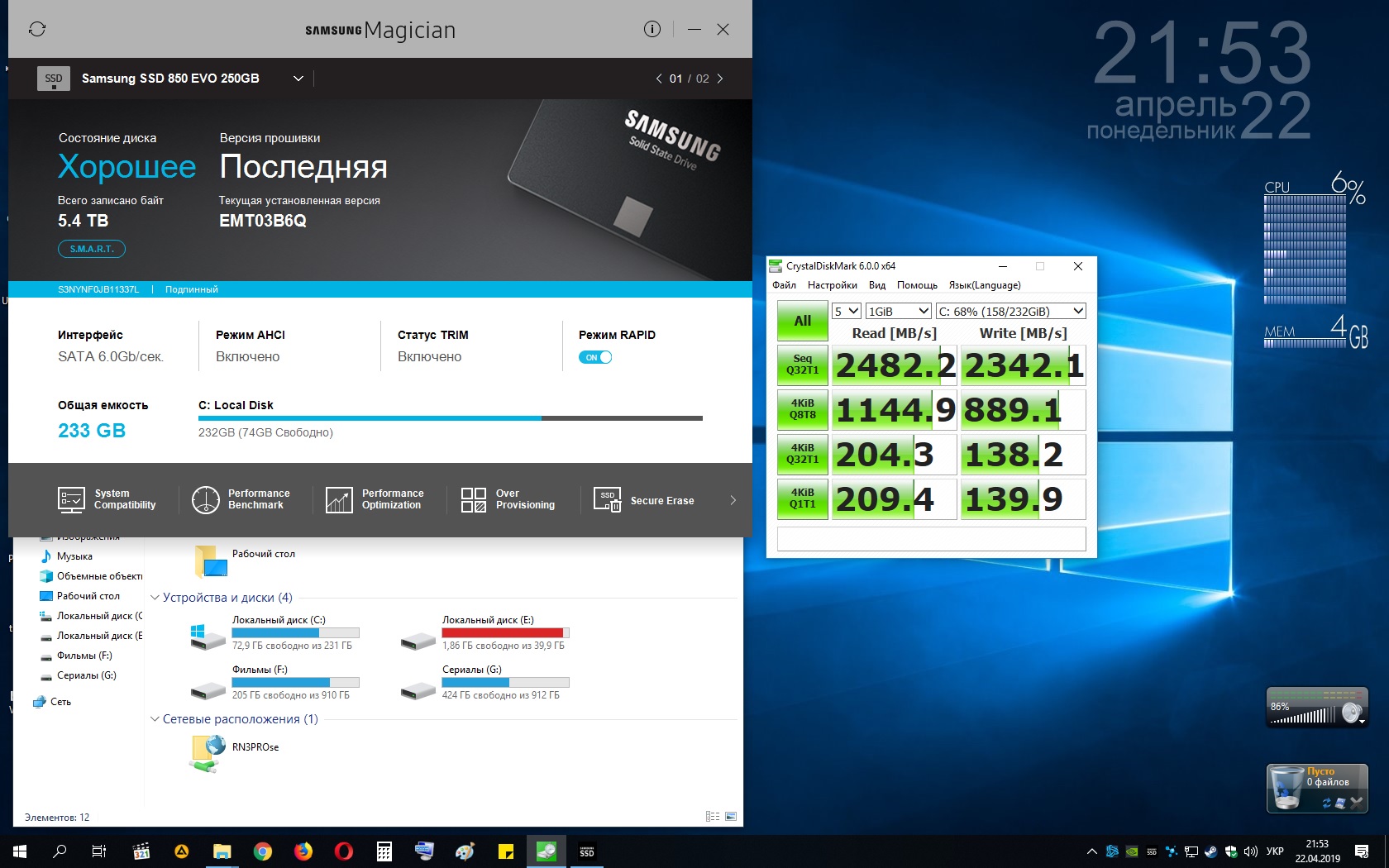Open Performance Optimization

coord(375,499)
